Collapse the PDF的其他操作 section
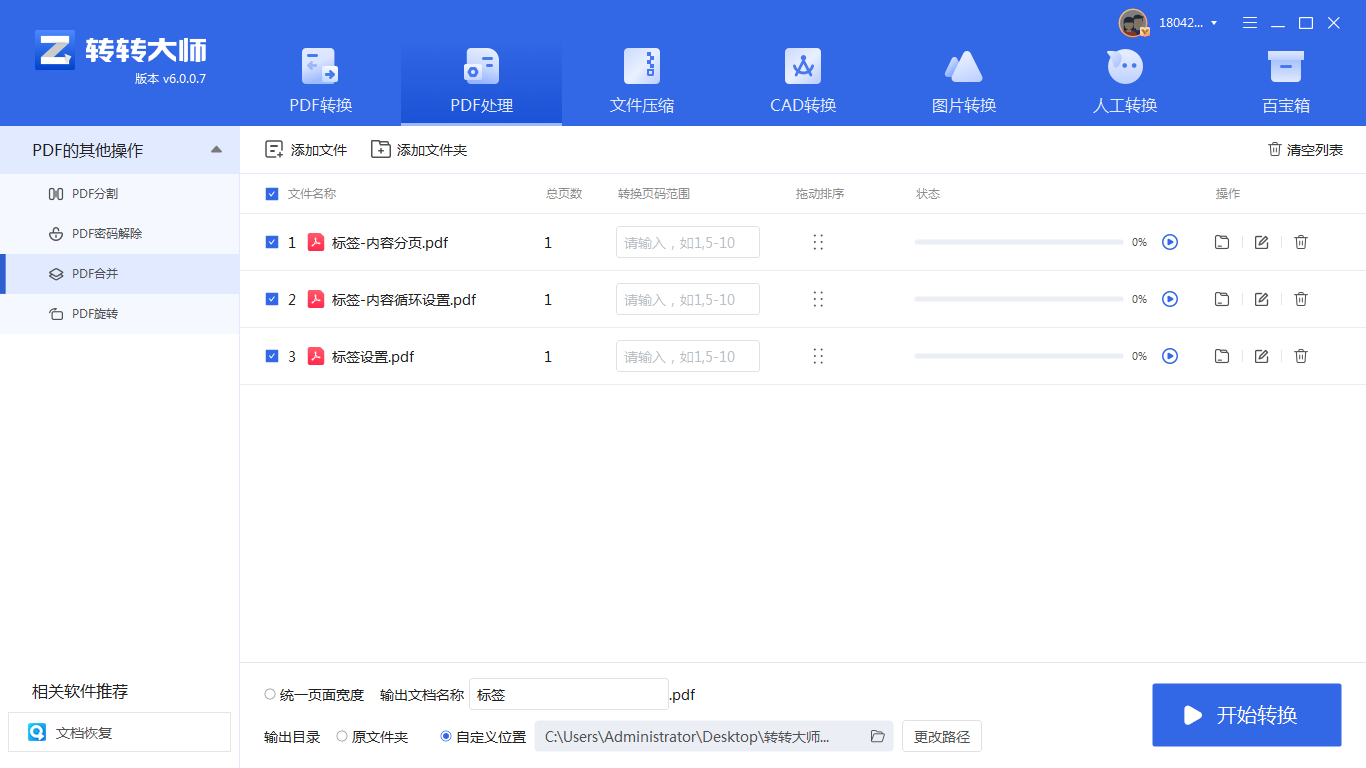Screen dimensions: 1366x768 216,150
